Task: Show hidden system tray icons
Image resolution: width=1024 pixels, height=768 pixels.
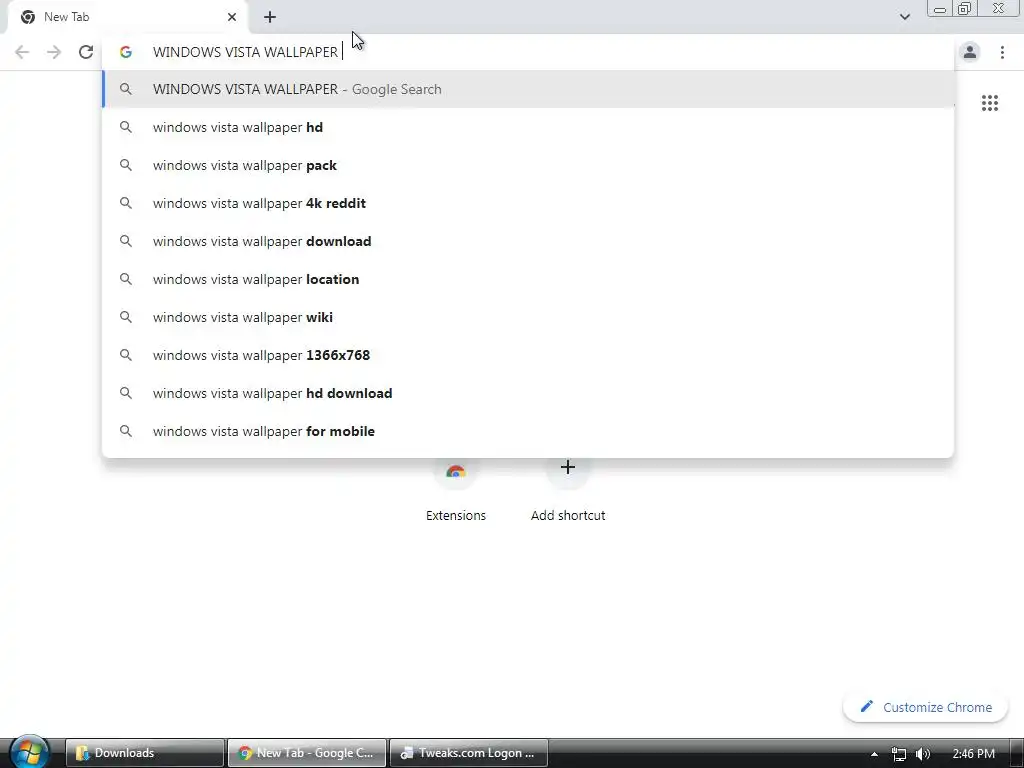Action: point(874,754)
